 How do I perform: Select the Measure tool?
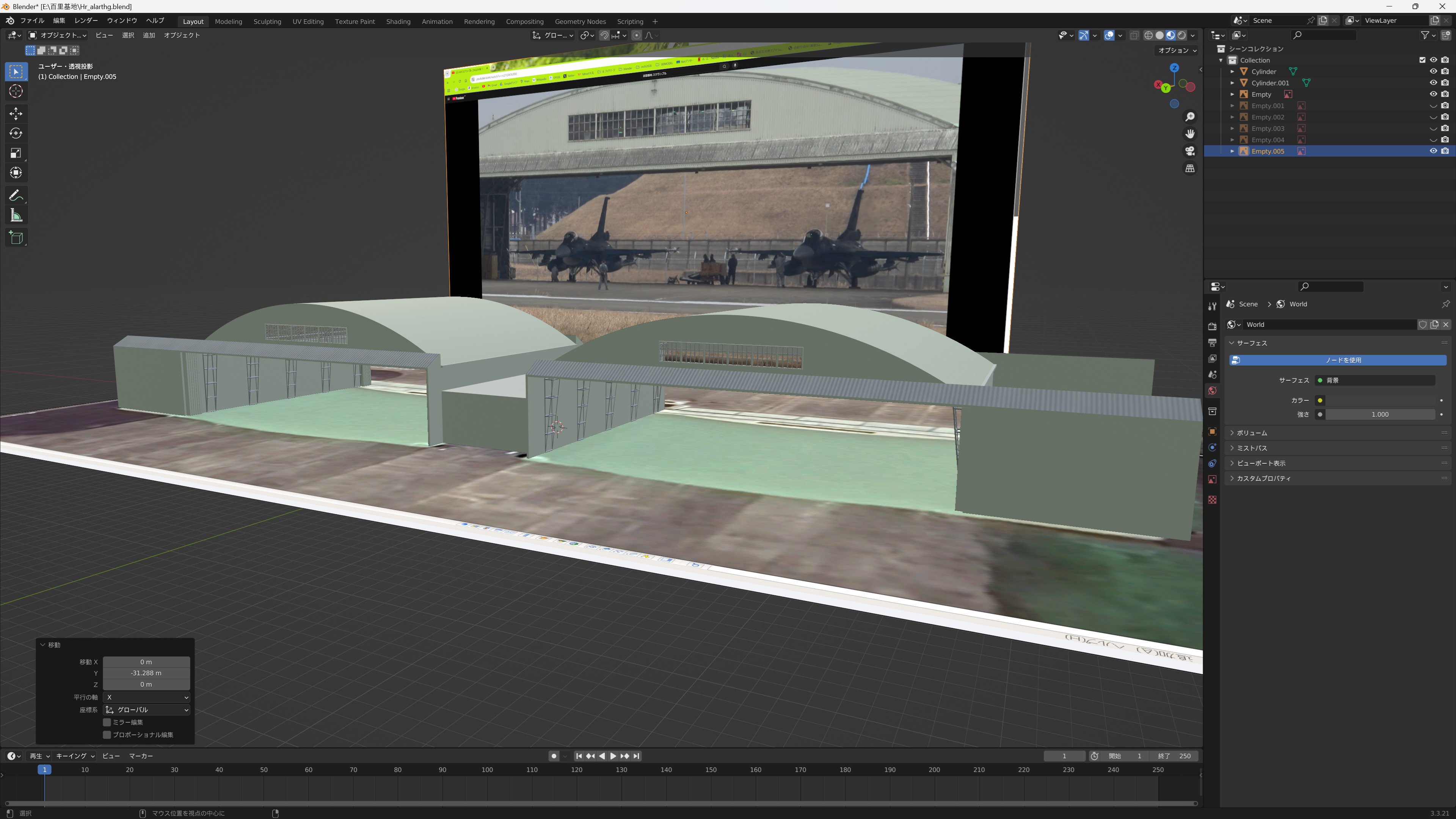coord(16,215)
